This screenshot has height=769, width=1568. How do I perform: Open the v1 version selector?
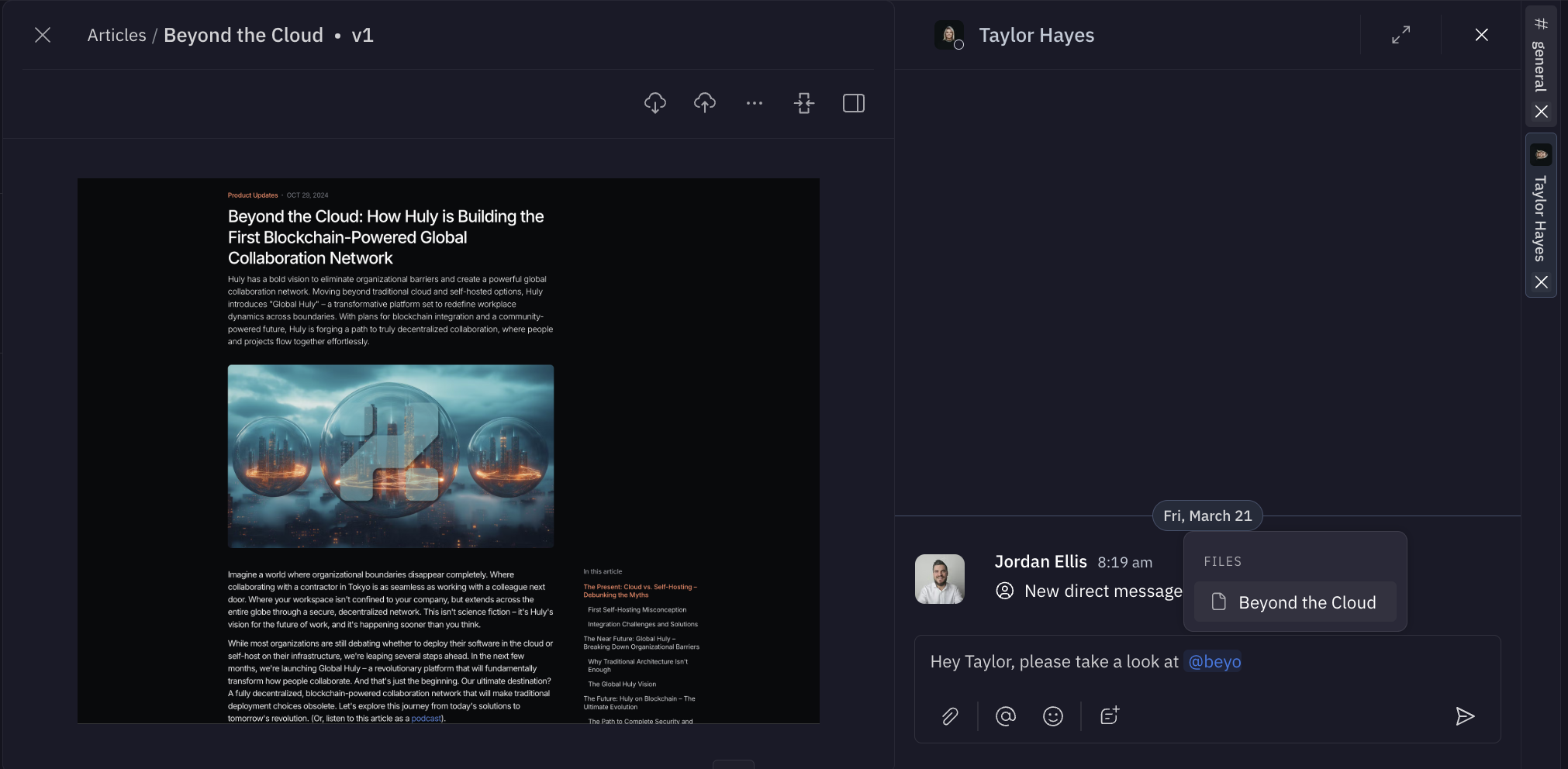point(363,35)
